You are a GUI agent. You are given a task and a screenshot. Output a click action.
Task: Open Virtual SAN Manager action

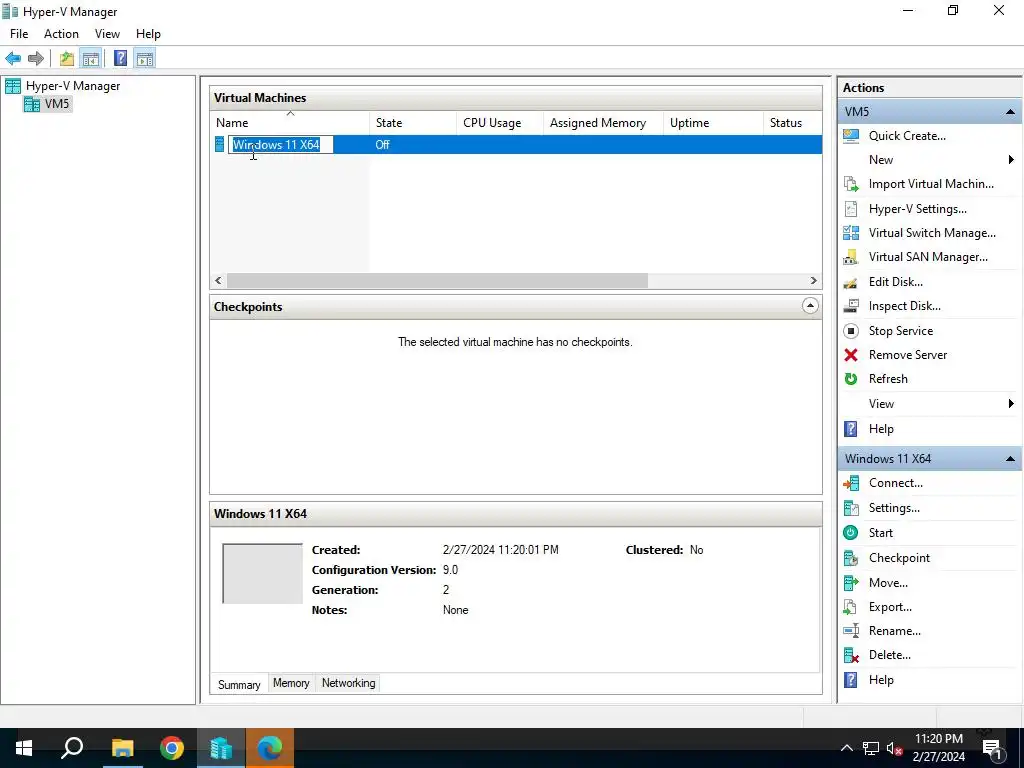click(928, 257)
